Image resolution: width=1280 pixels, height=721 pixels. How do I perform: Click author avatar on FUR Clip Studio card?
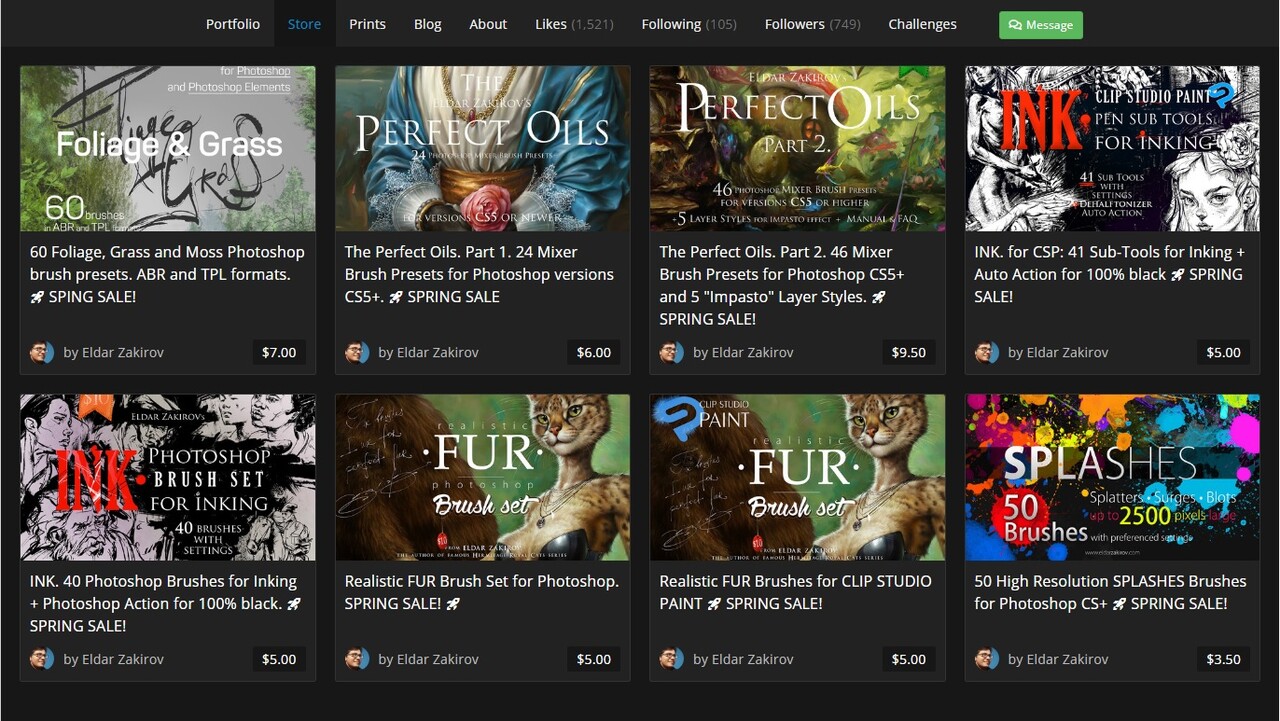672,659
